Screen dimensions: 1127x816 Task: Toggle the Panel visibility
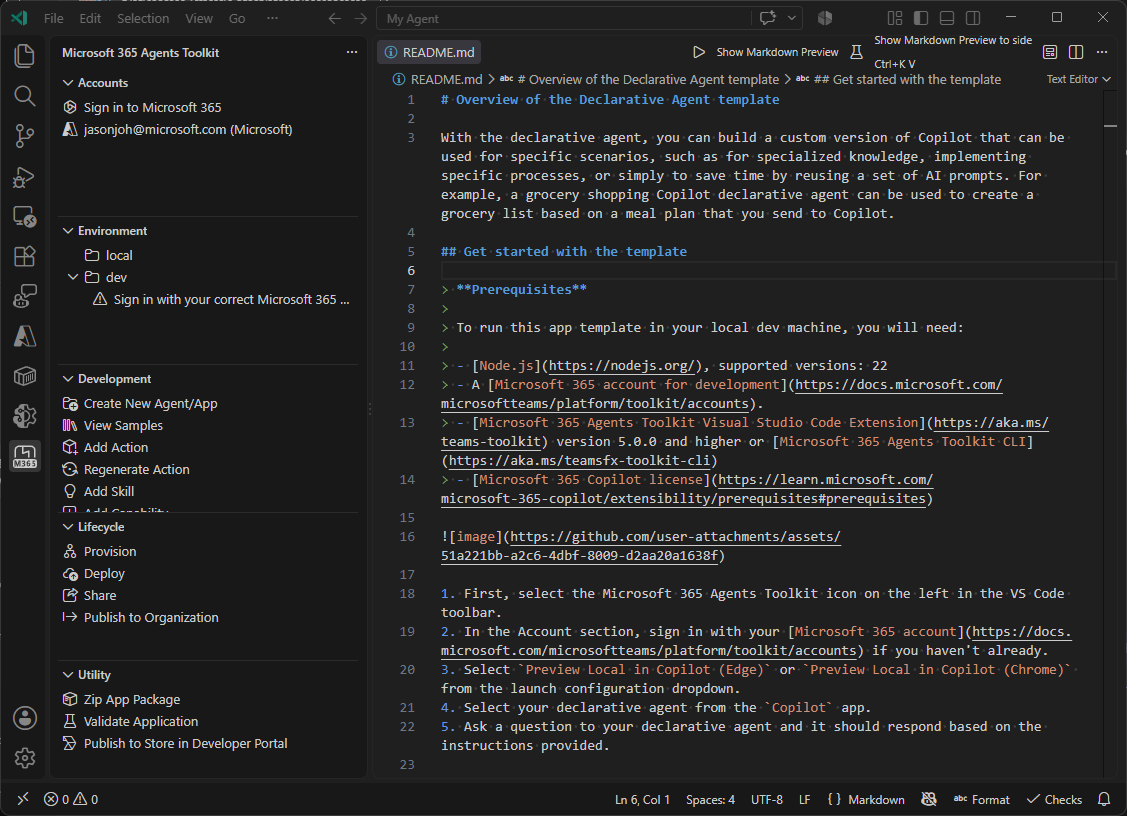[x=947, y=18]
